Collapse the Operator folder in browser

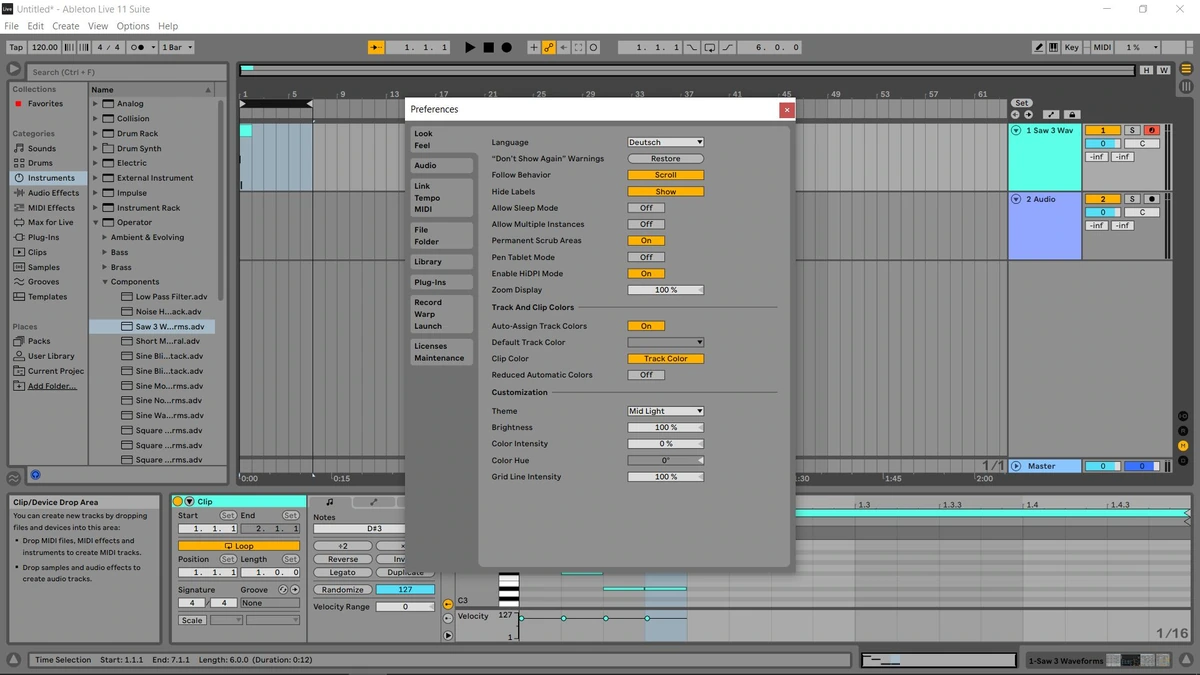(x=96, y=222)
